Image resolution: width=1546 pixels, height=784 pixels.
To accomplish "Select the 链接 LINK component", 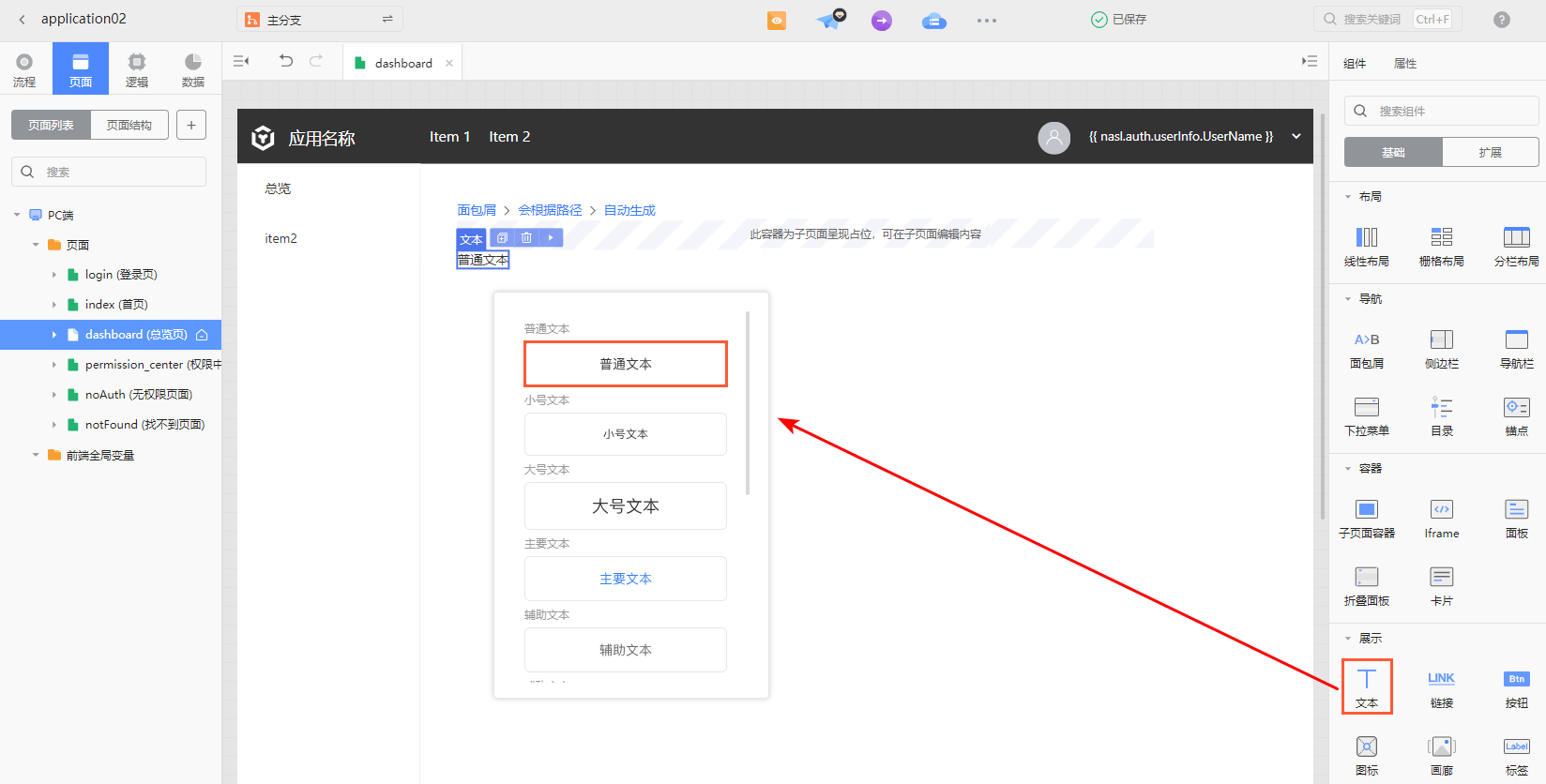I will 1442,688.
